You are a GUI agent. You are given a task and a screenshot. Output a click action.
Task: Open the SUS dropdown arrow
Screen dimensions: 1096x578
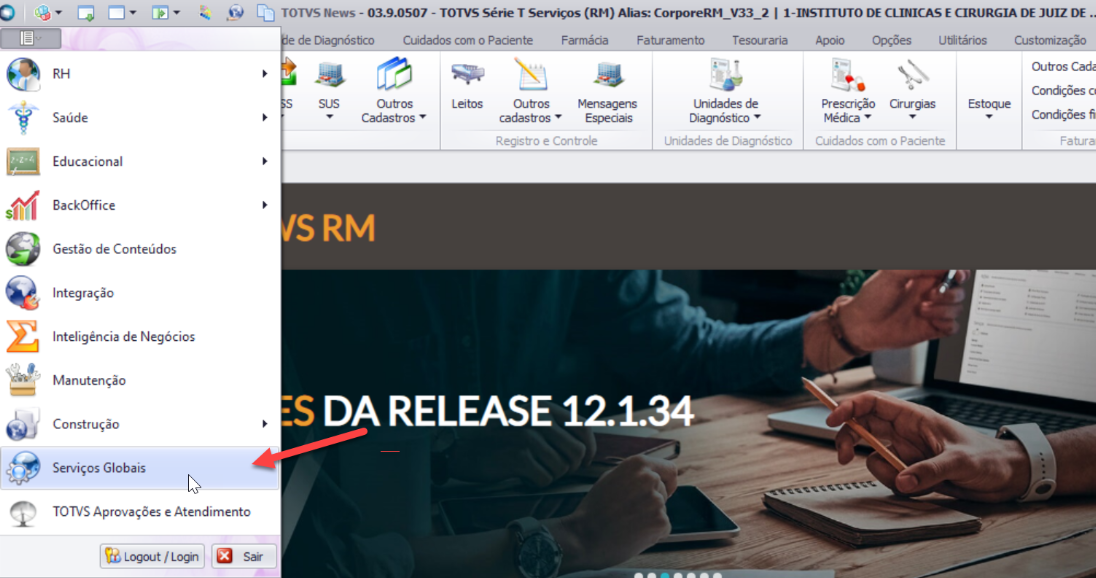(x=329, y=117)
